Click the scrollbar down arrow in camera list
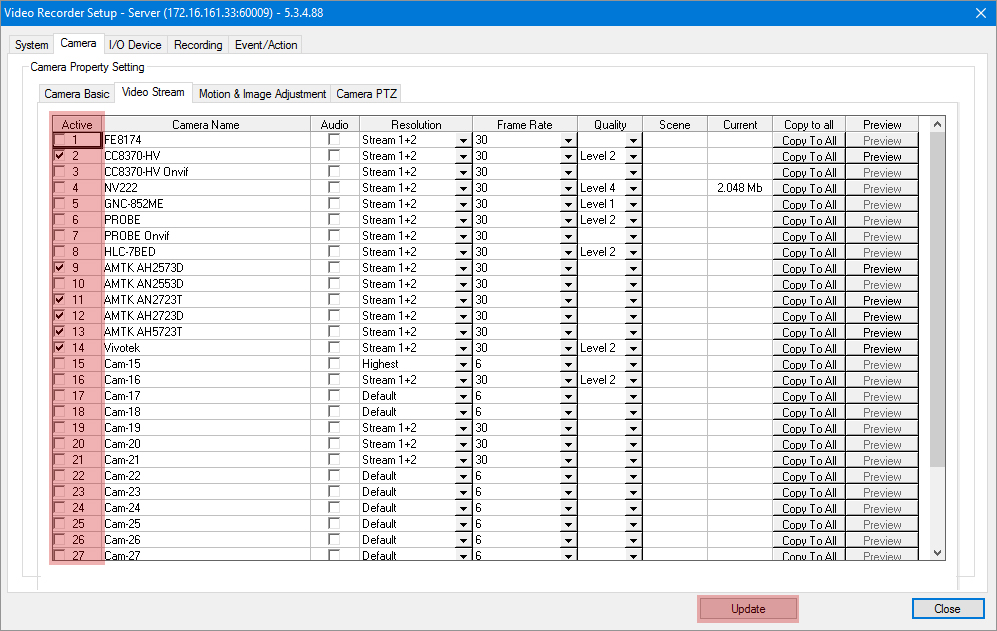This screenshot has height=631, width=997. click(x=937, y=552)
